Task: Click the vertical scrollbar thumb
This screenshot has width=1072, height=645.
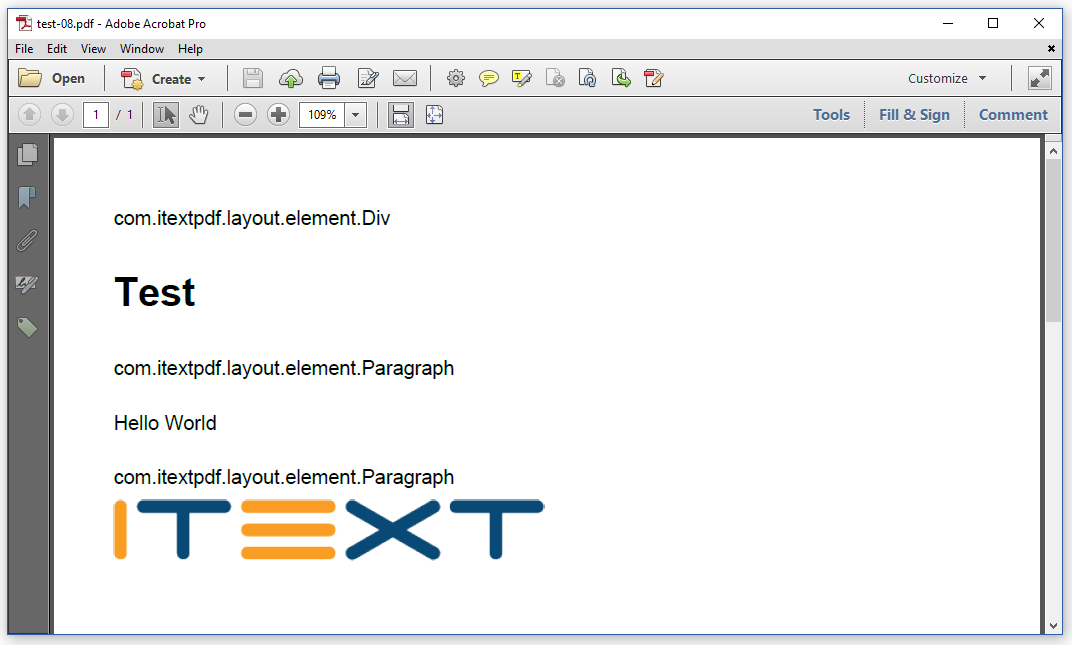Action: pos(1053,239)
